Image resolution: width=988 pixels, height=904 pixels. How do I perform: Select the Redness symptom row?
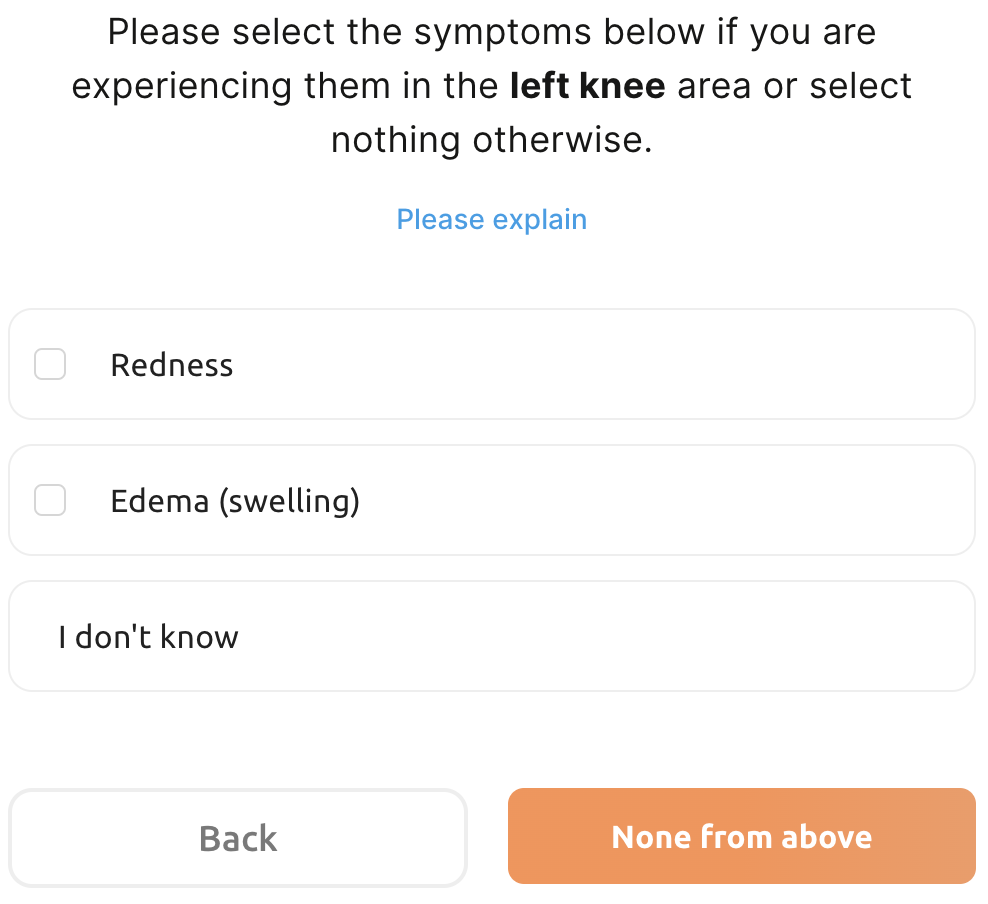(x=491, y=365)
